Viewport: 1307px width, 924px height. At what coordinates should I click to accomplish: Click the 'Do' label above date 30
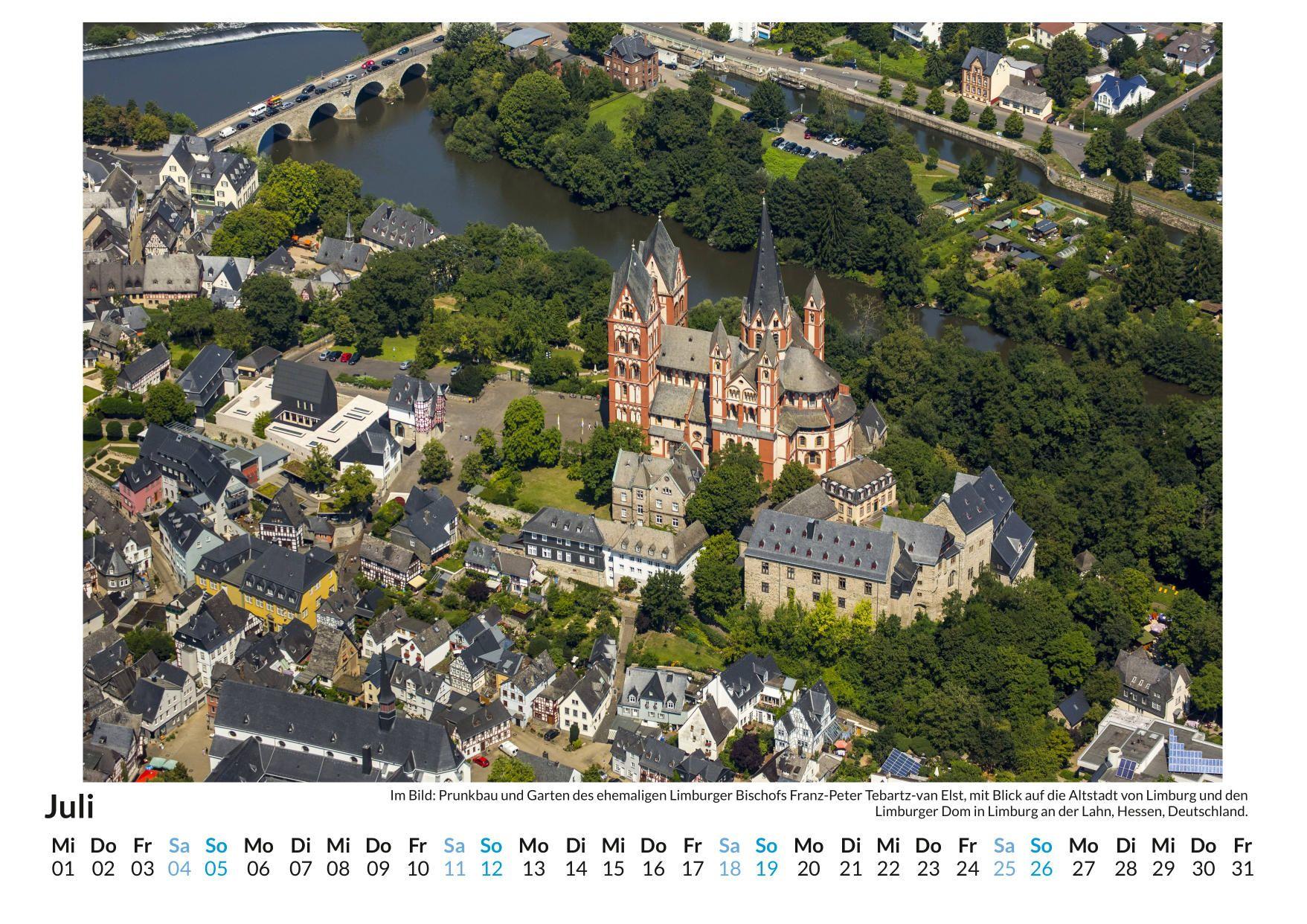coord(1203,845)
